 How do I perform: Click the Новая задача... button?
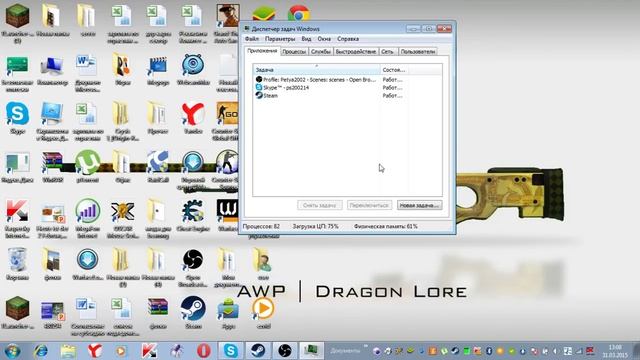coord(419,205)
